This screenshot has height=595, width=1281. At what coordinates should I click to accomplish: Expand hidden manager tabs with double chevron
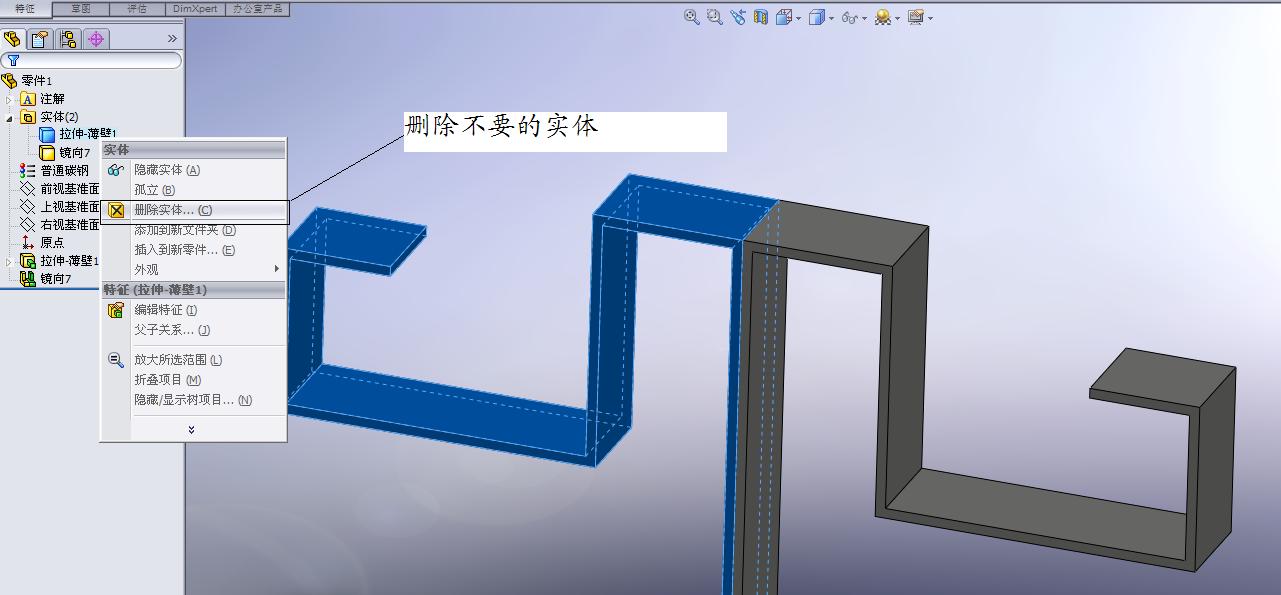(172, 39)
